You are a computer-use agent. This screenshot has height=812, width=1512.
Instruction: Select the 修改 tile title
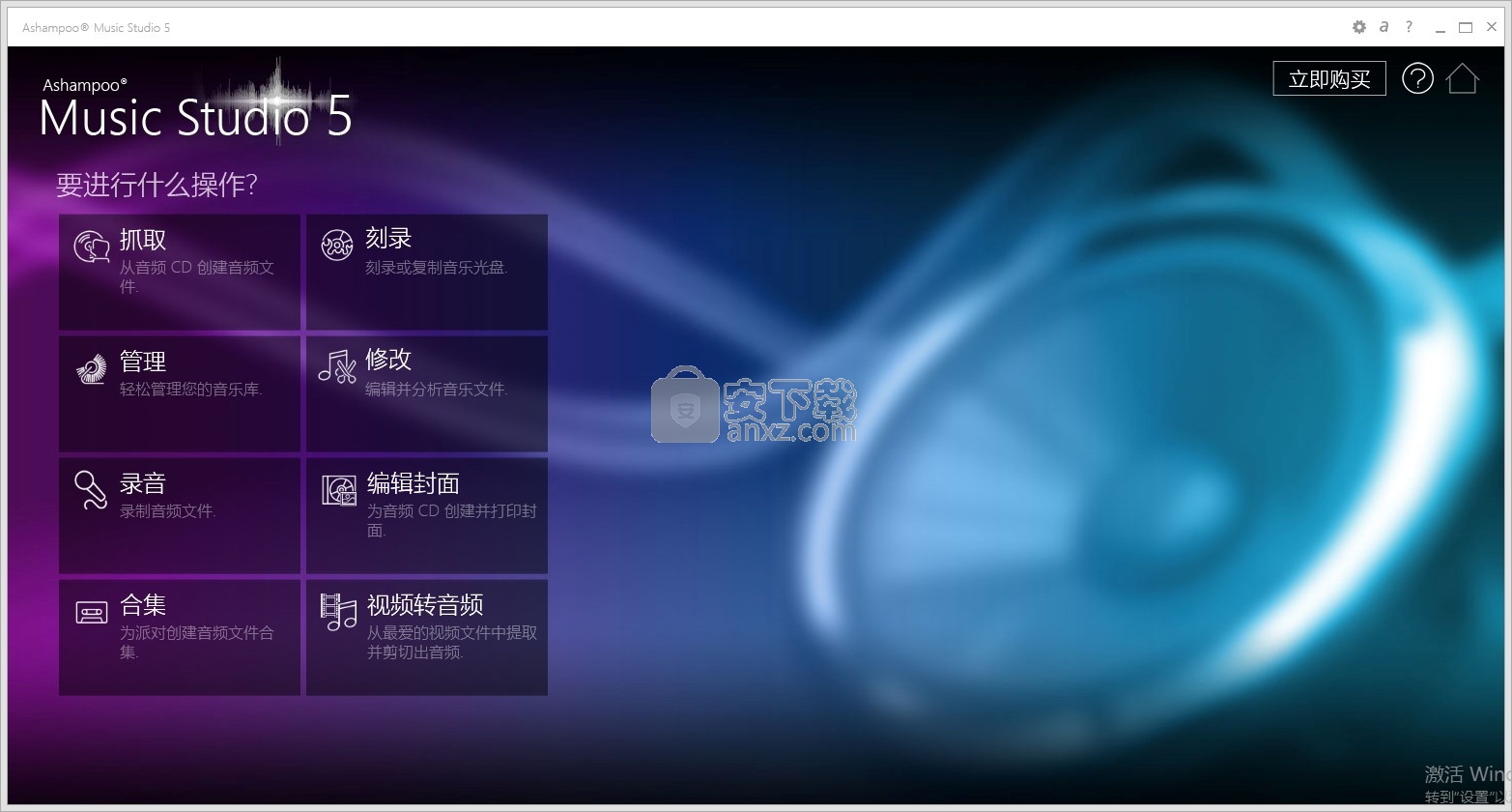388,360
